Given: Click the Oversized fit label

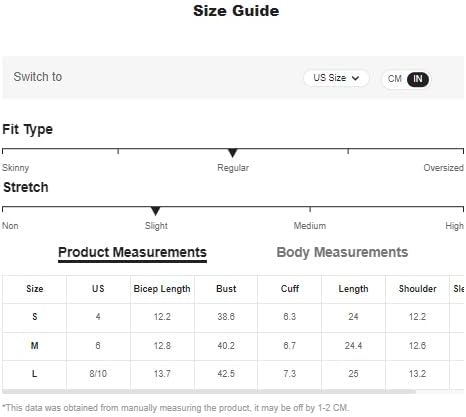Looking at the screenshot, I should pyautogui.click(x=443, y=168).
